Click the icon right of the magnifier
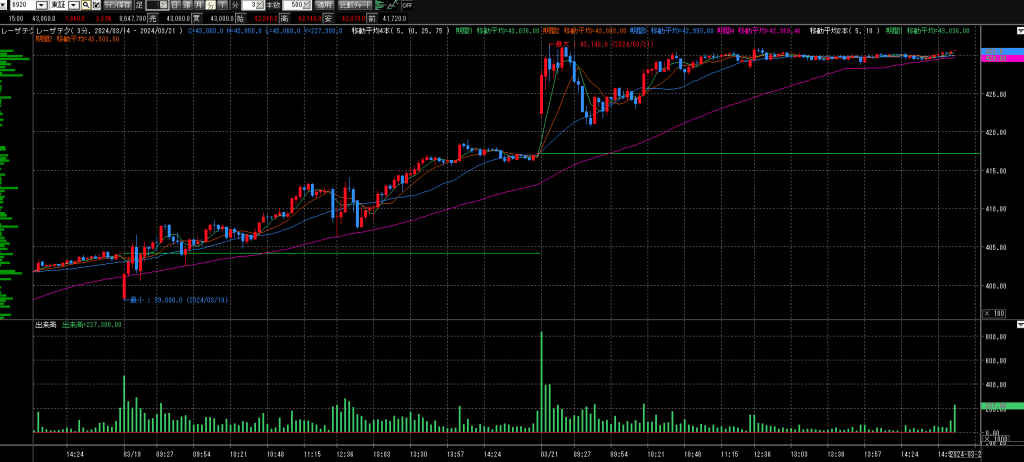Screen dimensions: 1024x462 coord(96,5)
